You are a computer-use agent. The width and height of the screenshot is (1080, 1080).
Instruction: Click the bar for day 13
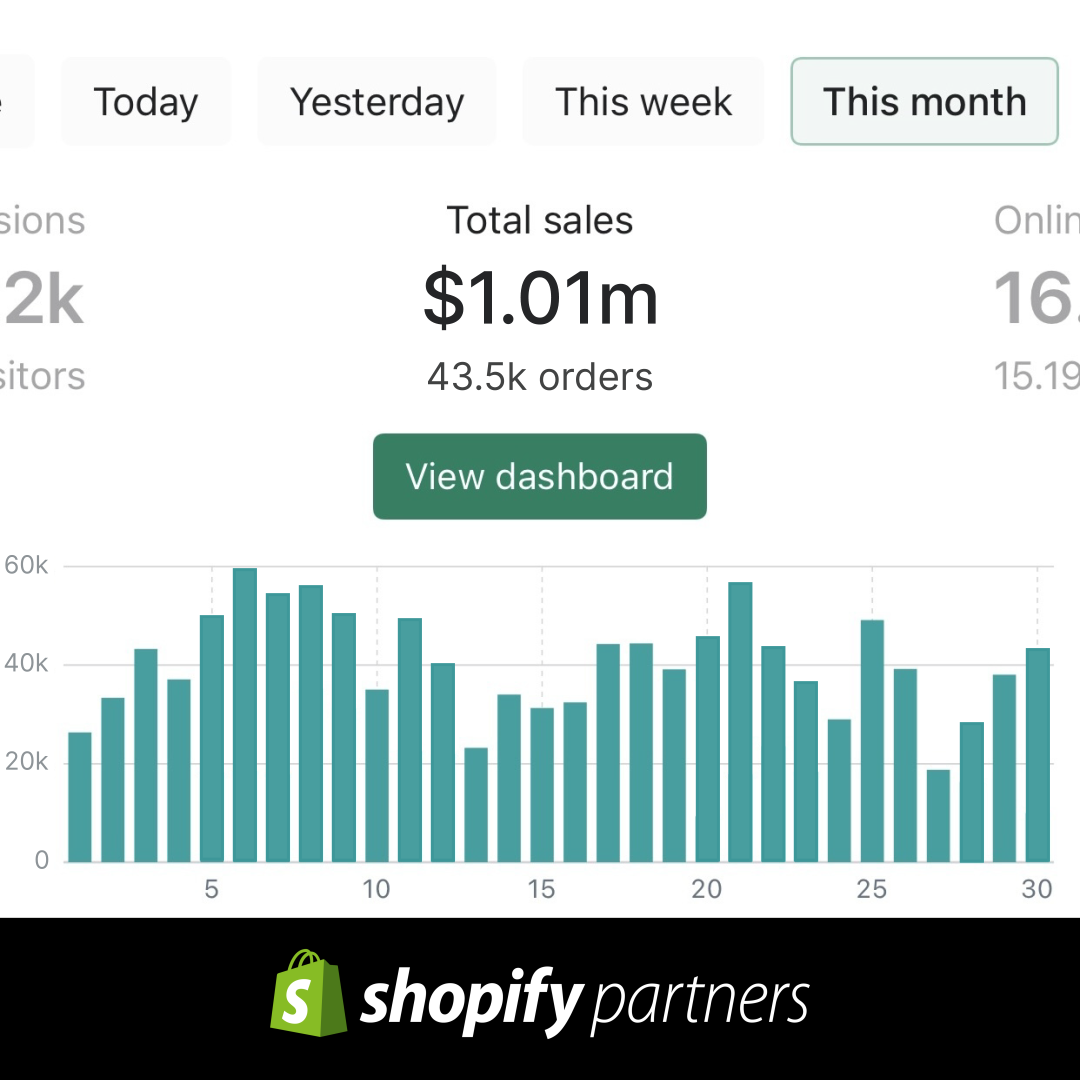pos(476,805)
